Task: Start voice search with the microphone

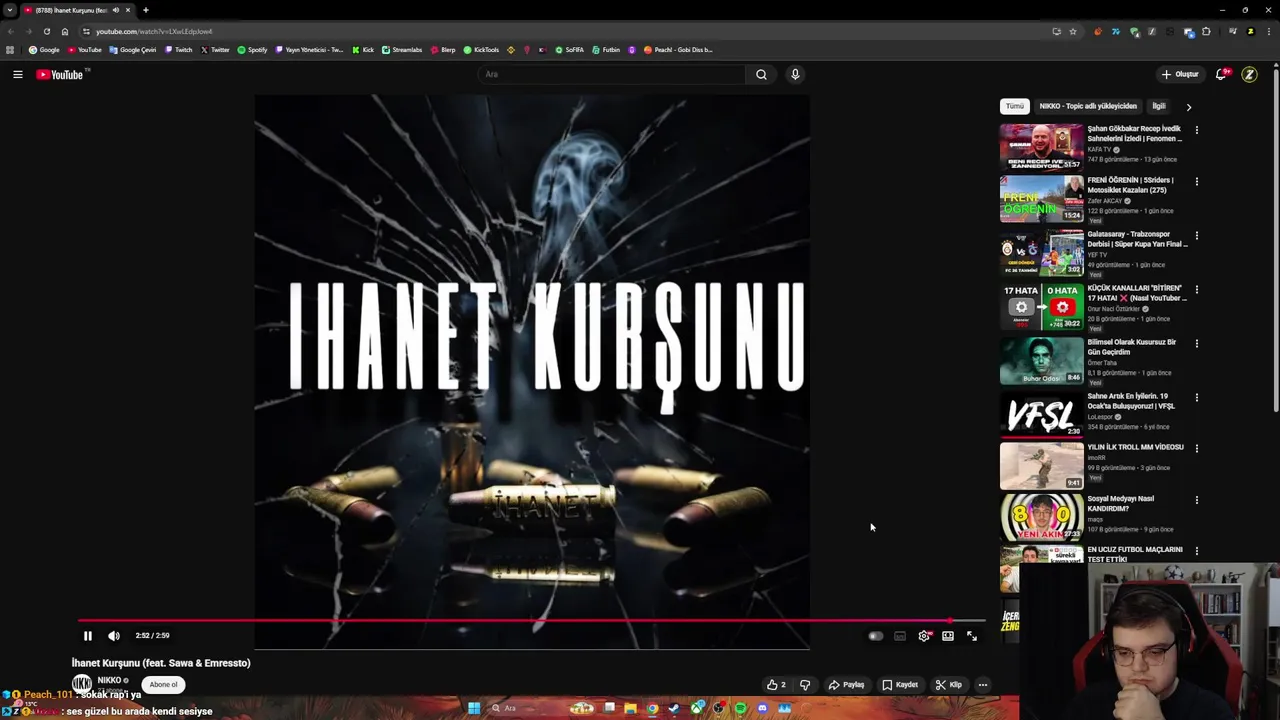Action: point(795,74)
